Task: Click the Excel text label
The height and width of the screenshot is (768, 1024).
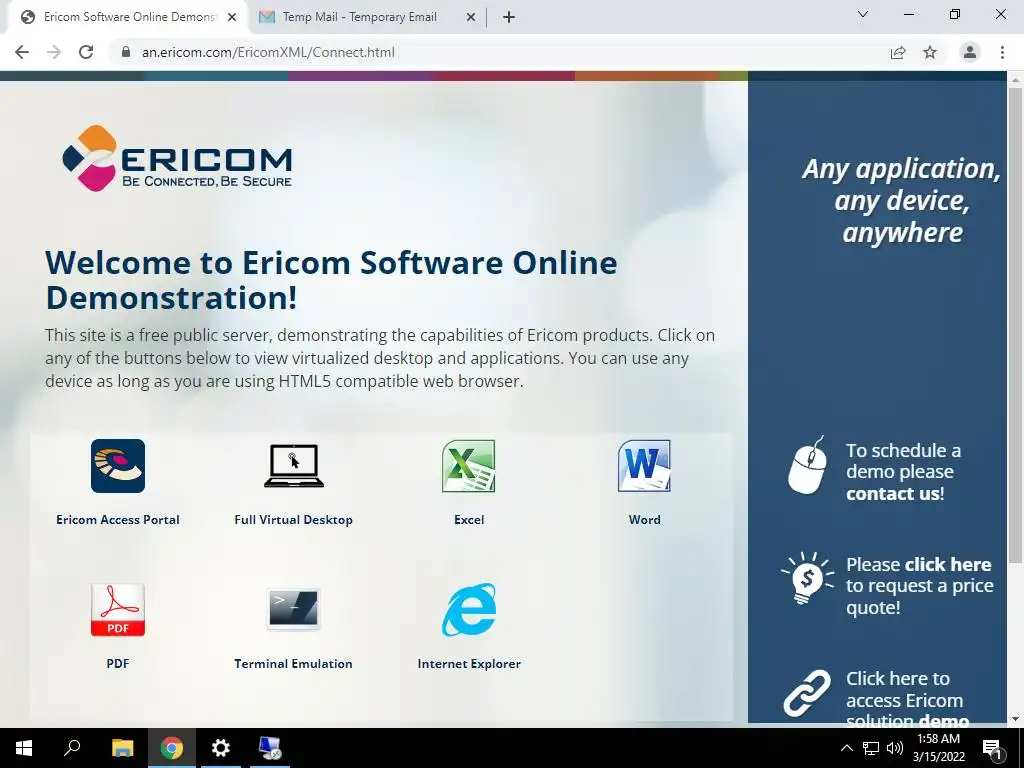Action: click(469, 520)
